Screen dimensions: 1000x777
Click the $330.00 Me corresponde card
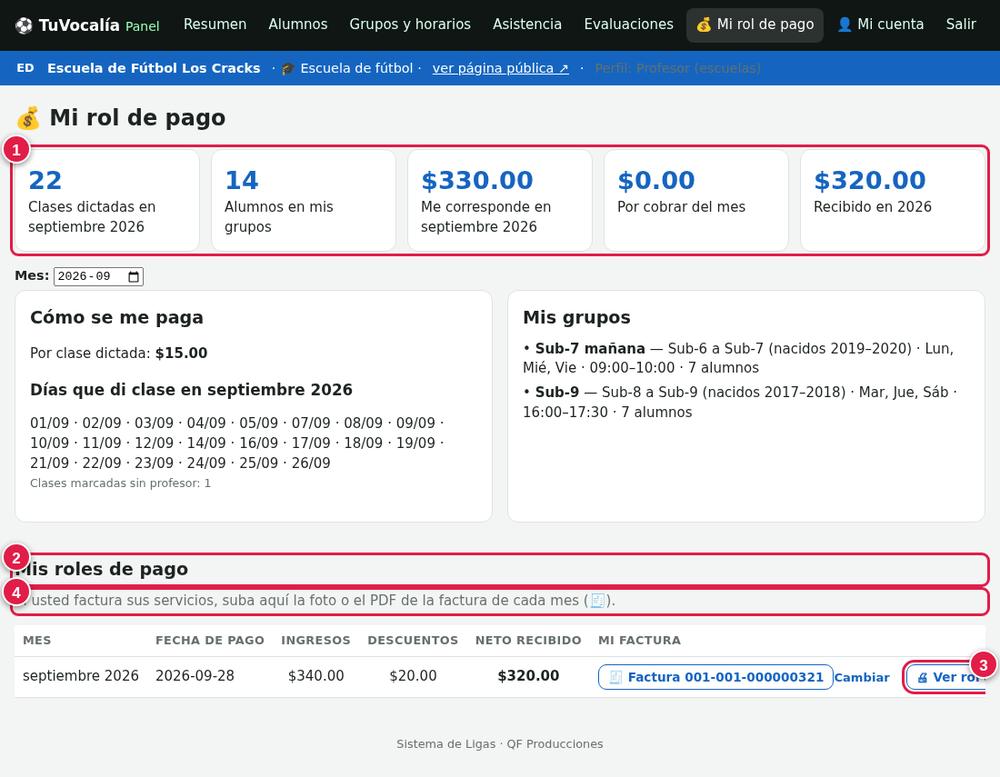499,200
